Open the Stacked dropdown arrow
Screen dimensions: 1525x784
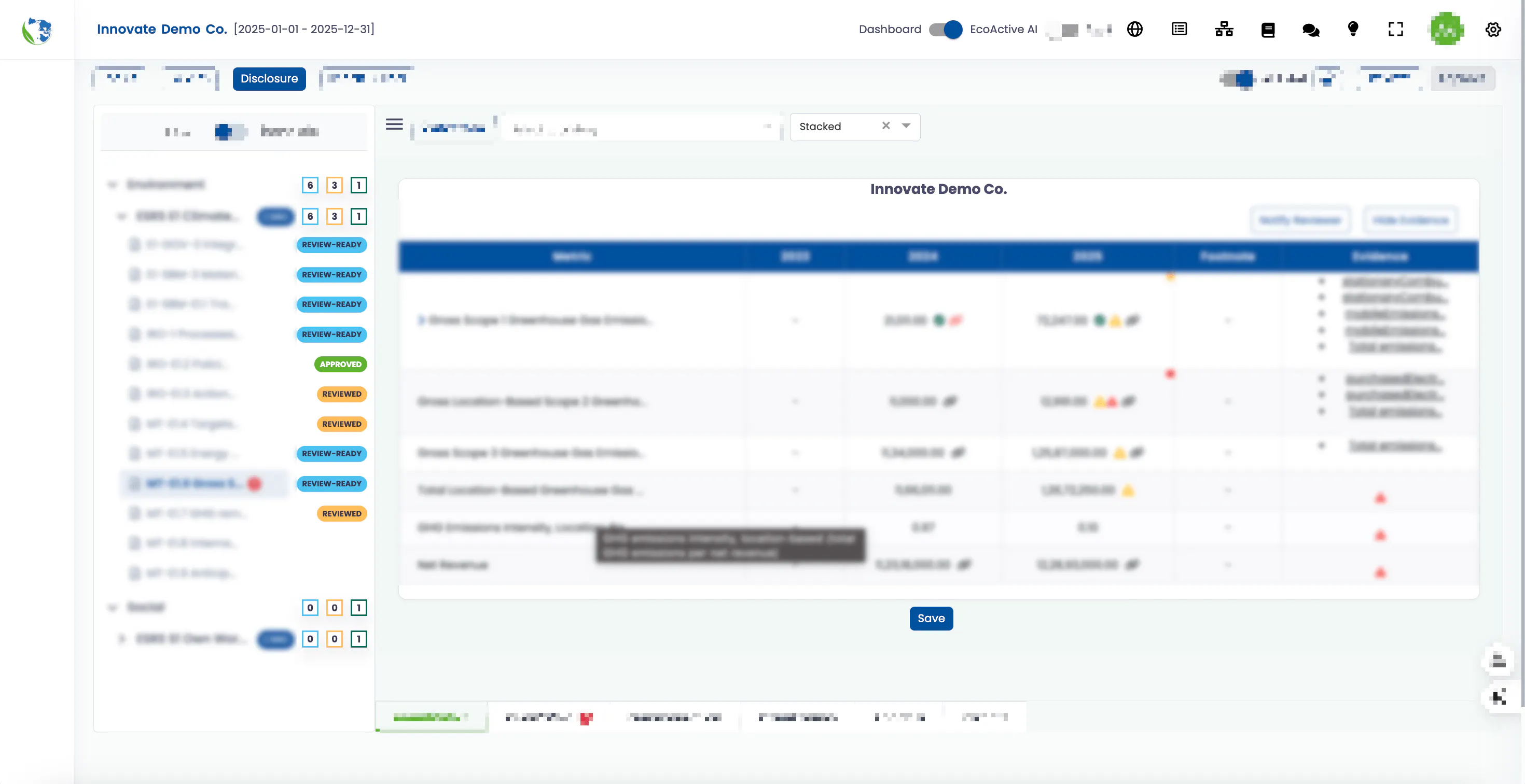click(906, 125)
